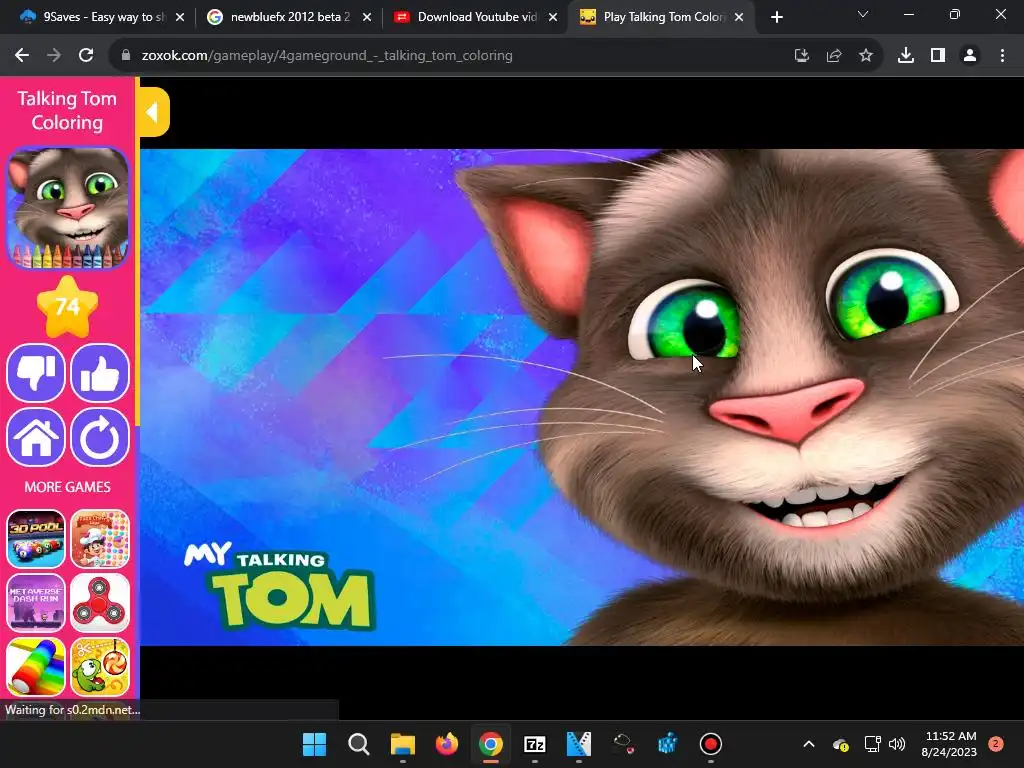
Task: Go back to the previous page
Action: click(x=22, y=56)
